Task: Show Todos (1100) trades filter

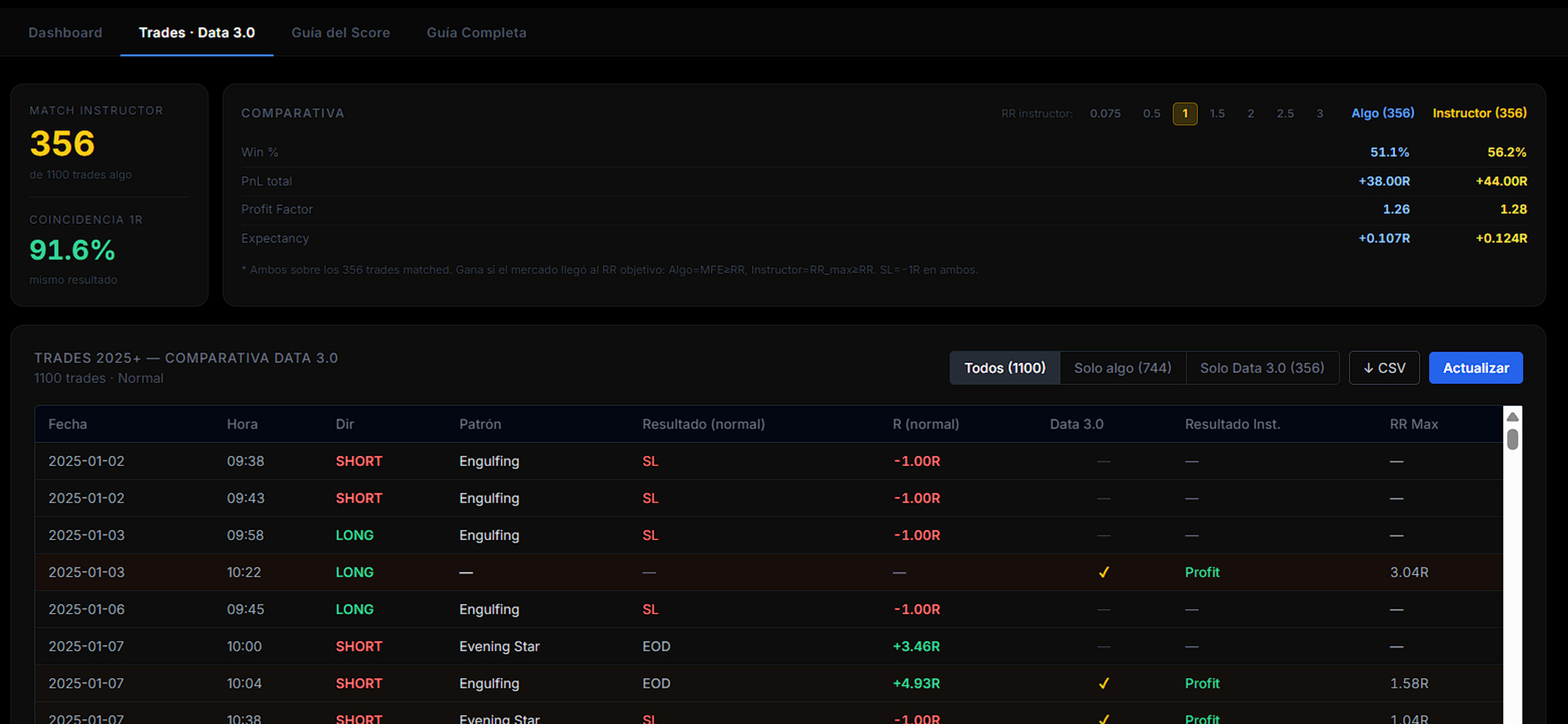Action: point(1005,368)
